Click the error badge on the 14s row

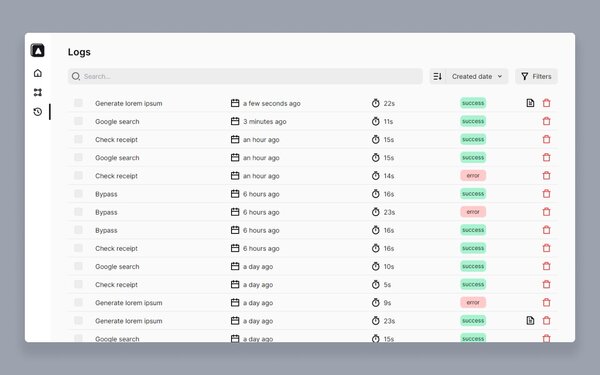click(x=473, y=176)
